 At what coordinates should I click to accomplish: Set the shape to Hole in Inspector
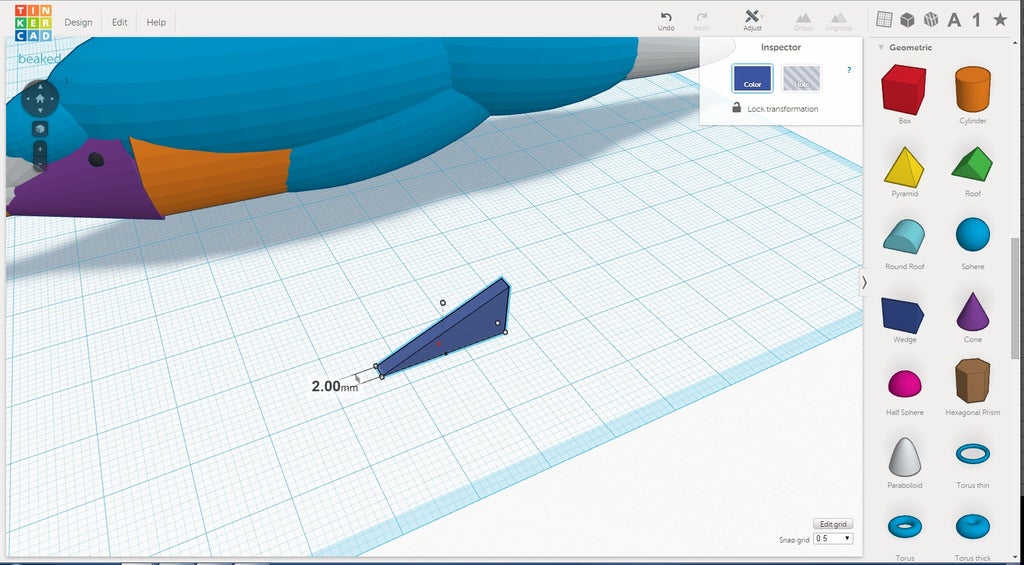[801, 78]
